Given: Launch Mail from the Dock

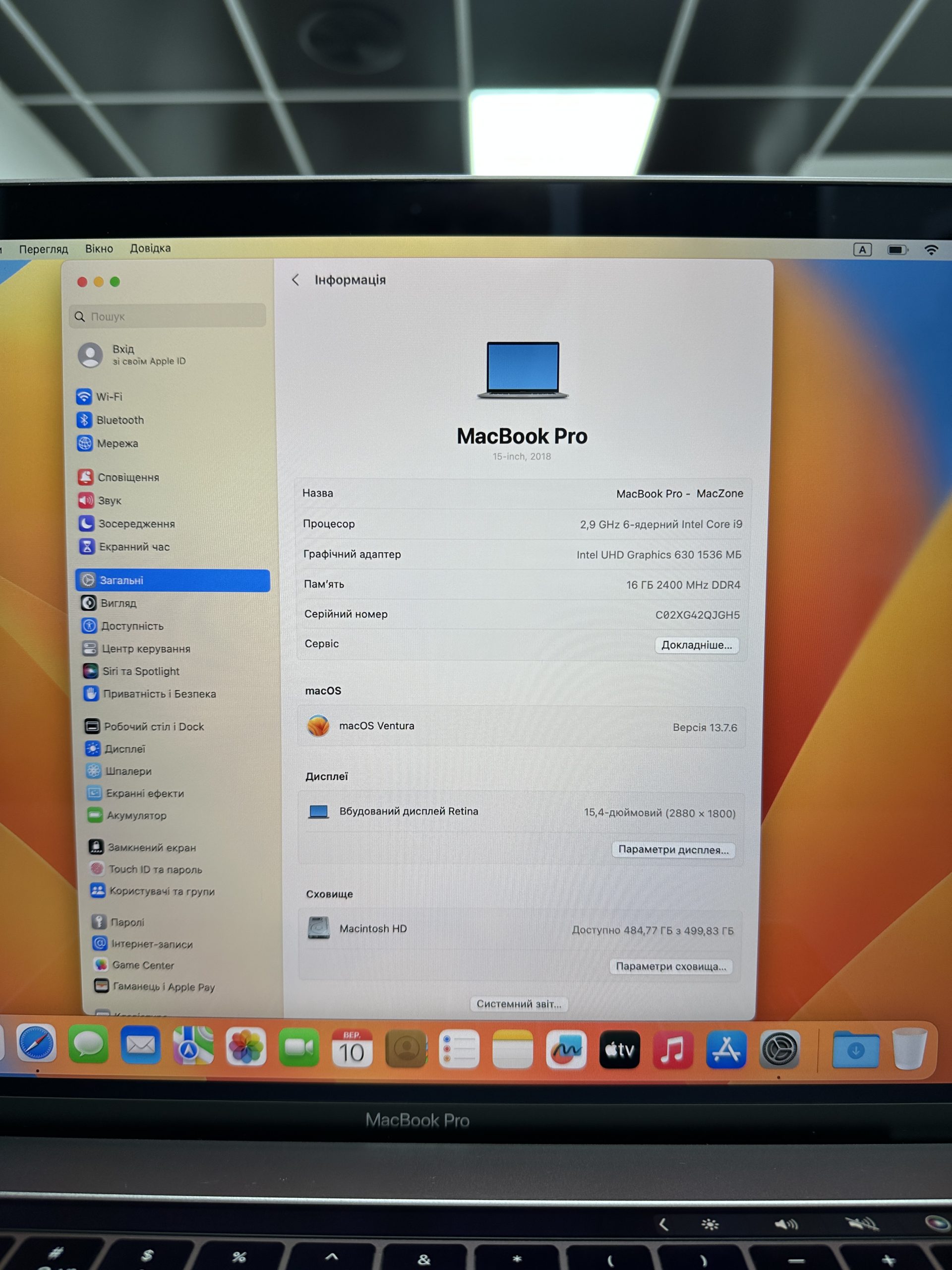Looking at the screenshot, I should point(141,1045).
